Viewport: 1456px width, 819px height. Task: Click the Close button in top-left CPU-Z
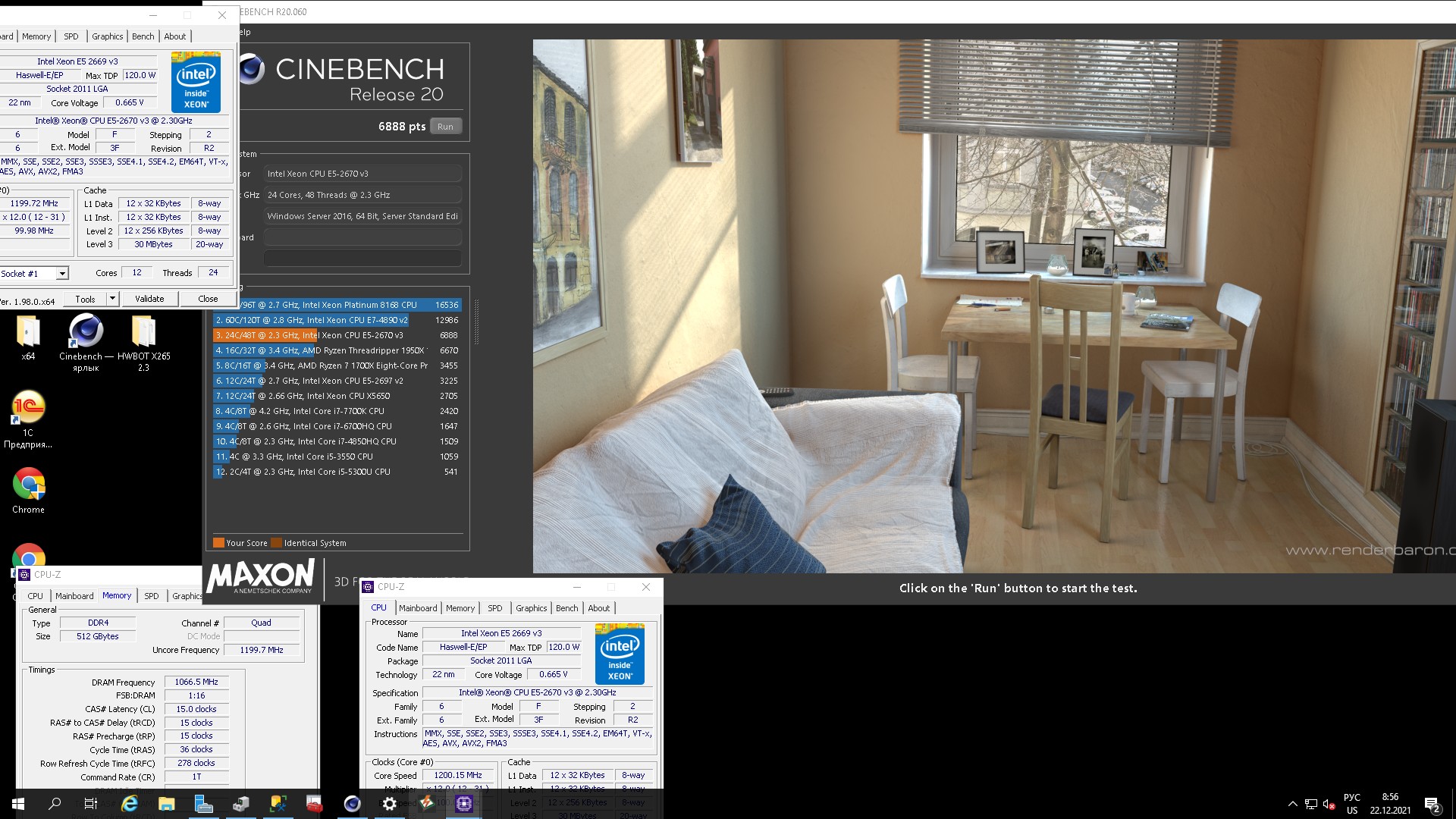[208, 299]
